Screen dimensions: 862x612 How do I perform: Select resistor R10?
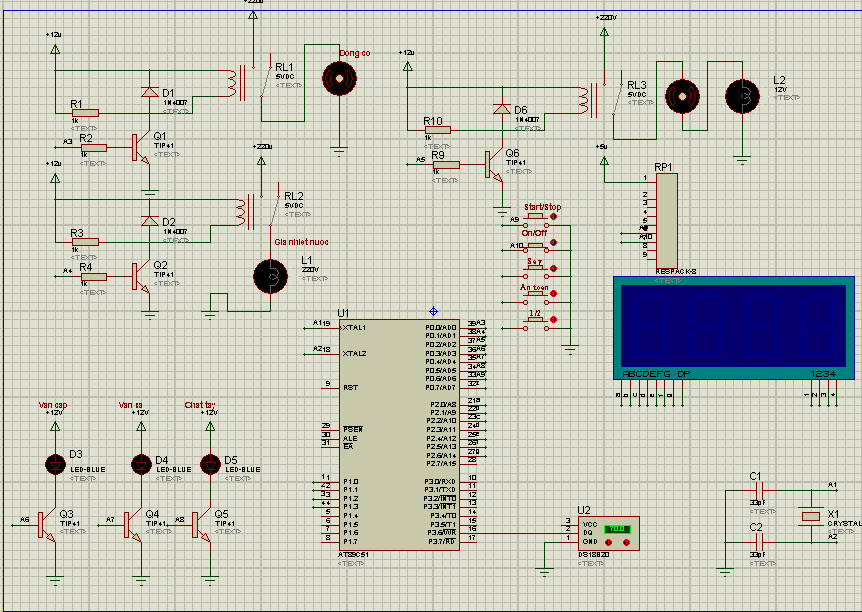pos(436,129)
